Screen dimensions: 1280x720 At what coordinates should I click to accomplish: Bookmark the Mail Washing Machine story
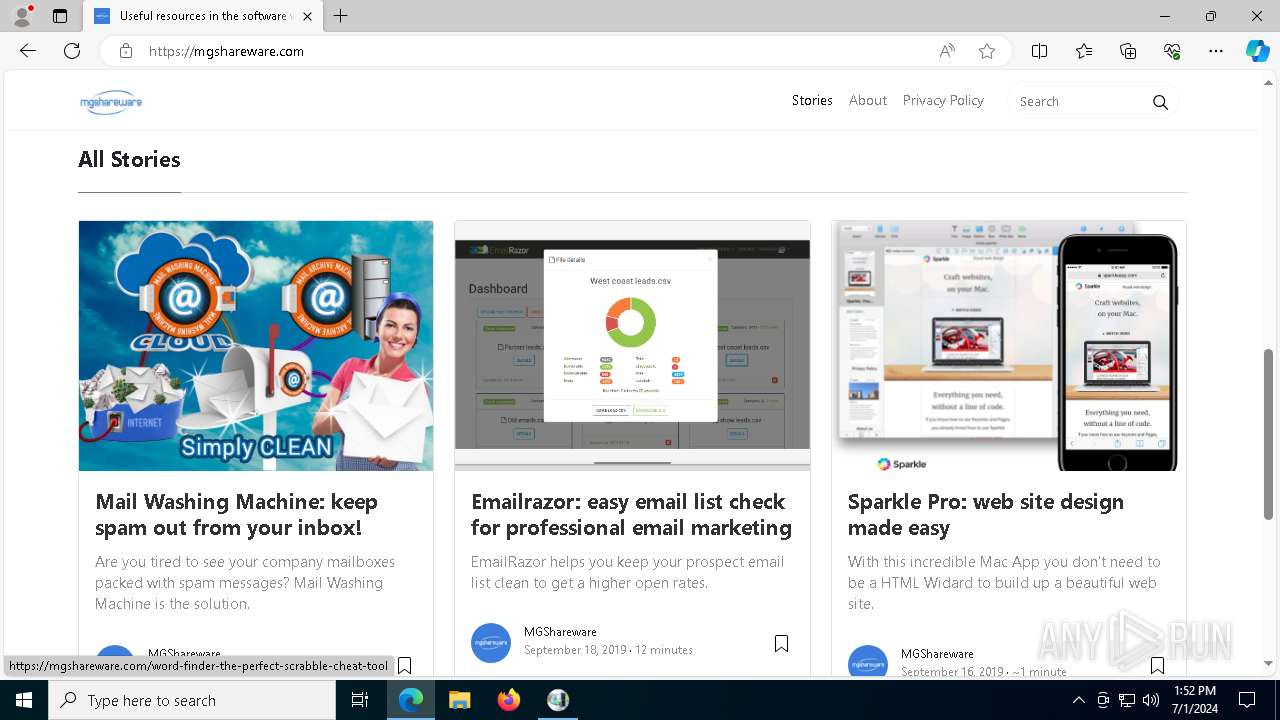404,665
